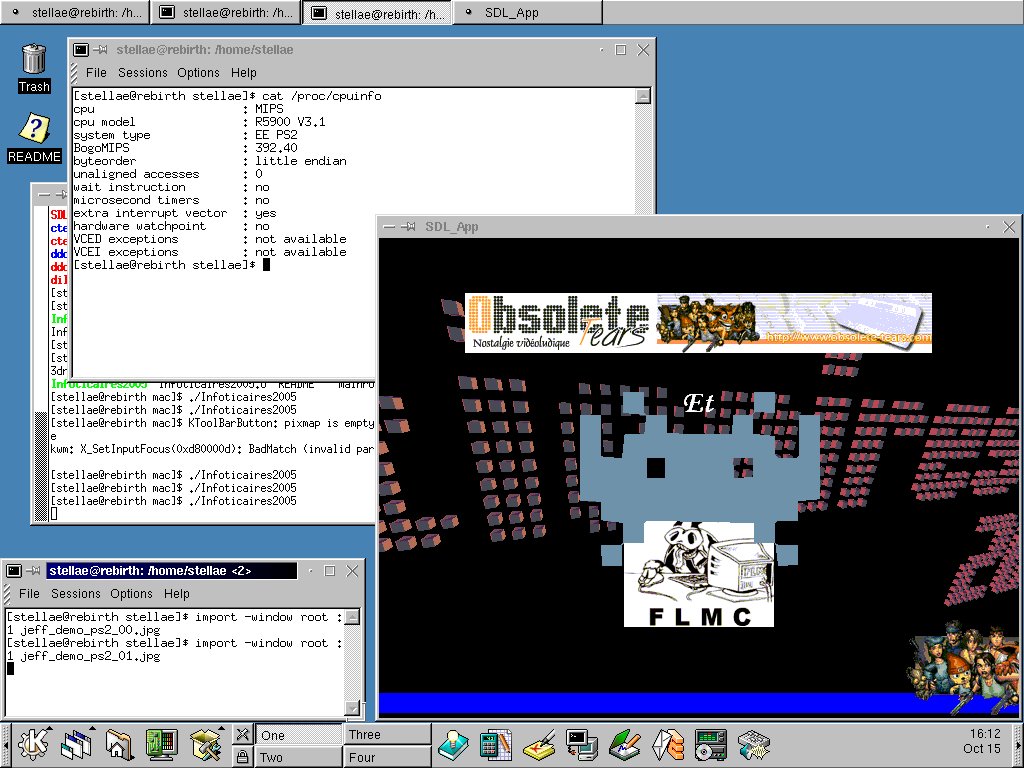1024x768 pixels.
Task: Switch to virtual desktop One
Action: [298, 735]
